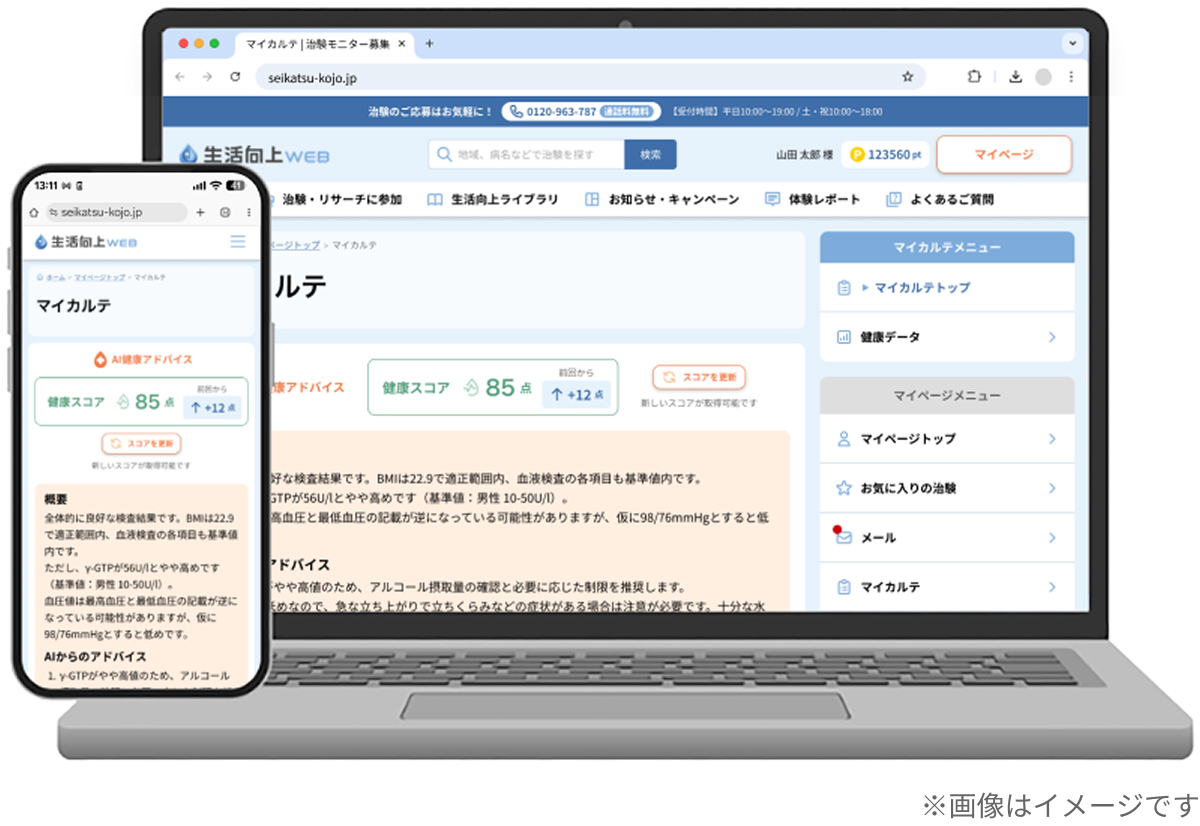
Task: Open the browser extensions puzzle icon
Action: pyautogui.click(x=974, y=77)
